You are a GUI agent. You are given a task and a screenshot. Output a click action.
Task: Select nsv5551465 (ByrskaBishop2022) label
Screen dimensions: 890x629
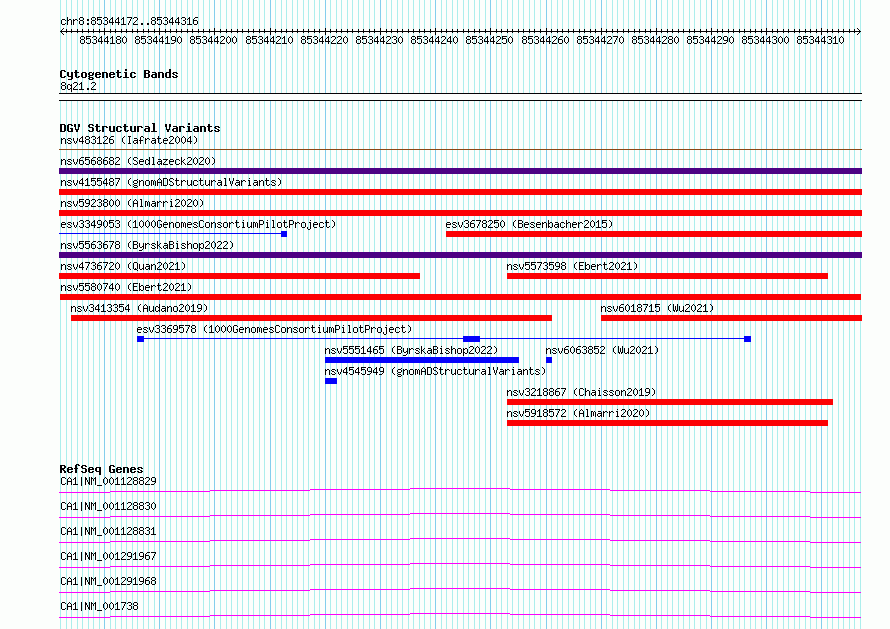click(x=411, y=350)
